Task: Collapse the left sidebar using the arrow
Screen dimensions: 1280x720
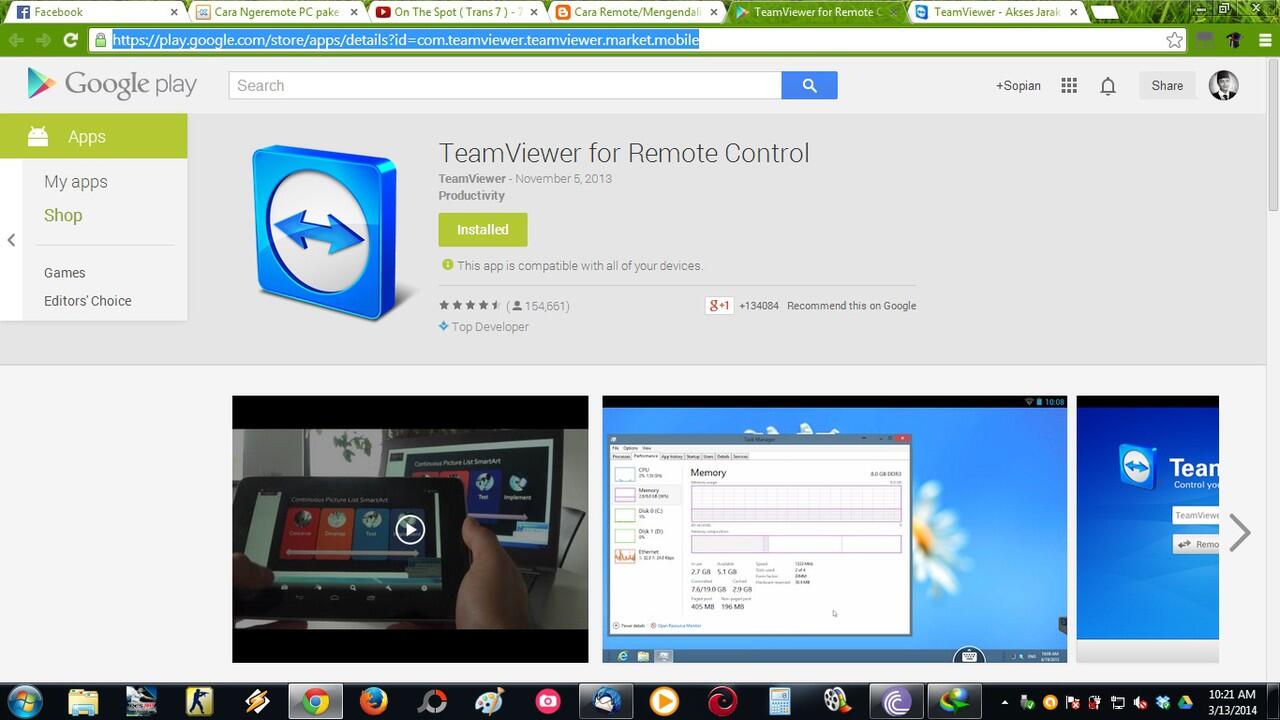Action: click(11, 240)
